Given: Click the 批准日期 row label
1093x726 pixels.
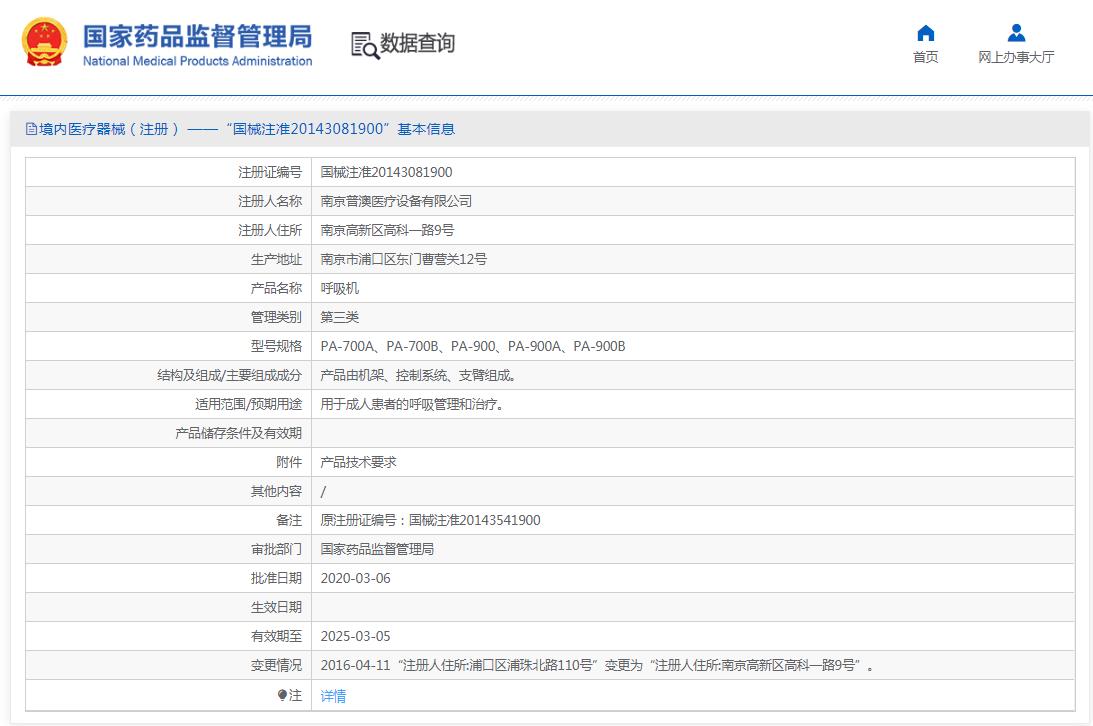Looking at the screenshot, I should point(276,578).
